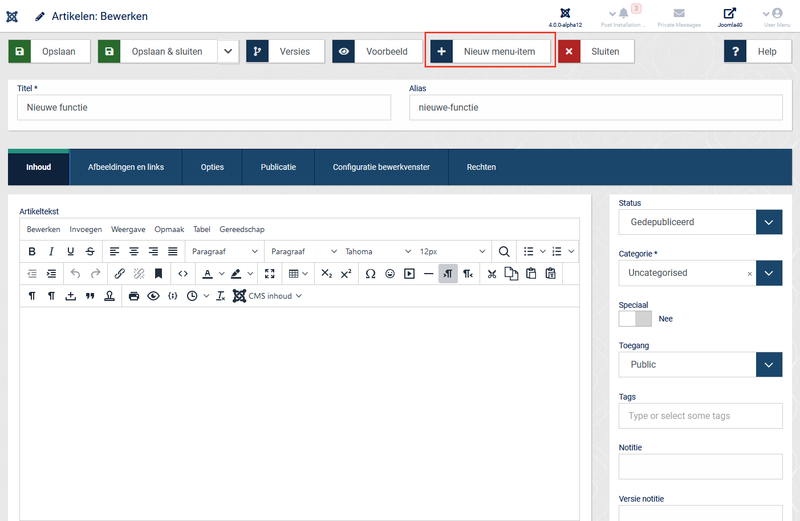This screenshot has width=800, height=521.
Task: Insert special character with omega icon
Action: [370, 273]
